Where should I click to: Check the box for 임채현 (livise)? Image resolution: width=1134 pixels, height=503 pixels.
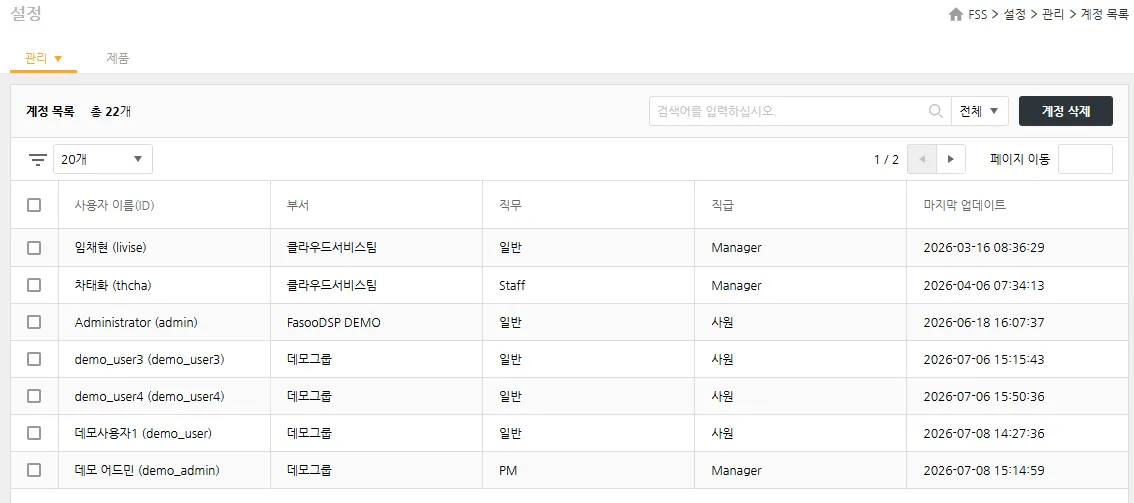34,248
